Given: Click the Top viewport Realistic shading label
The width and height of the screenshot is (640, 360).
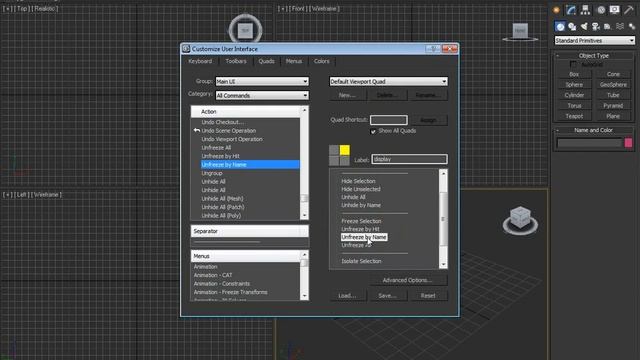Looking at the screenshot, I should coord(45,9).
